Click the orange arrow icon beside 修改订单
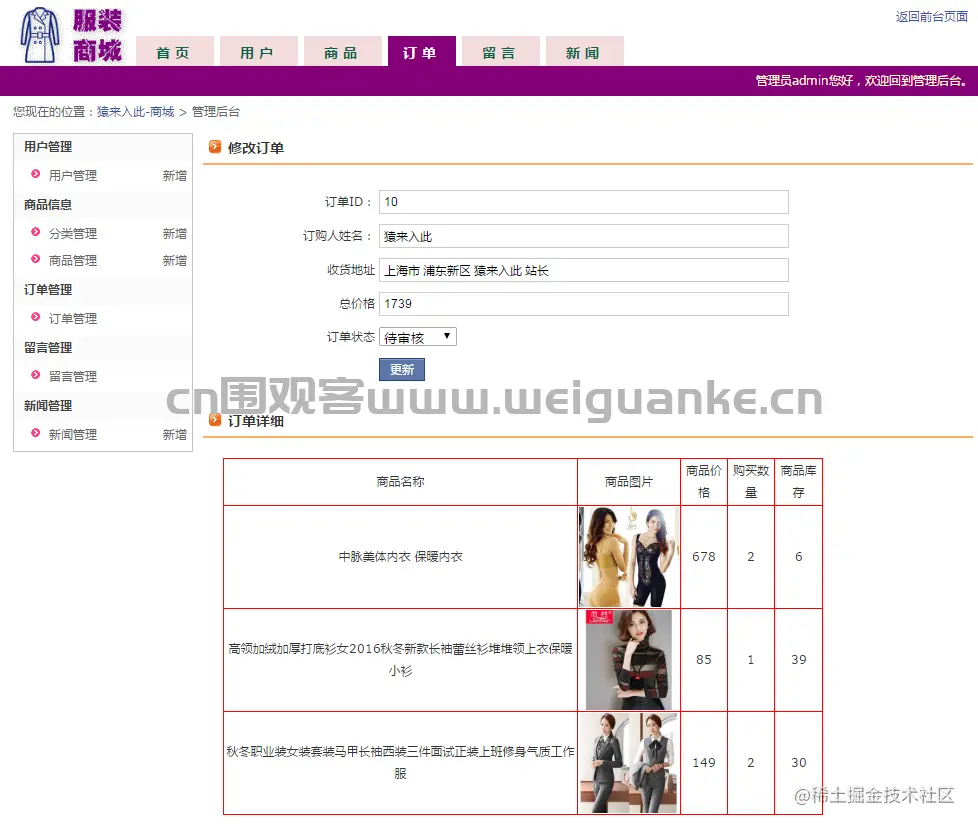The height and width of the screenshot is (829, 978). coord(215,147)
